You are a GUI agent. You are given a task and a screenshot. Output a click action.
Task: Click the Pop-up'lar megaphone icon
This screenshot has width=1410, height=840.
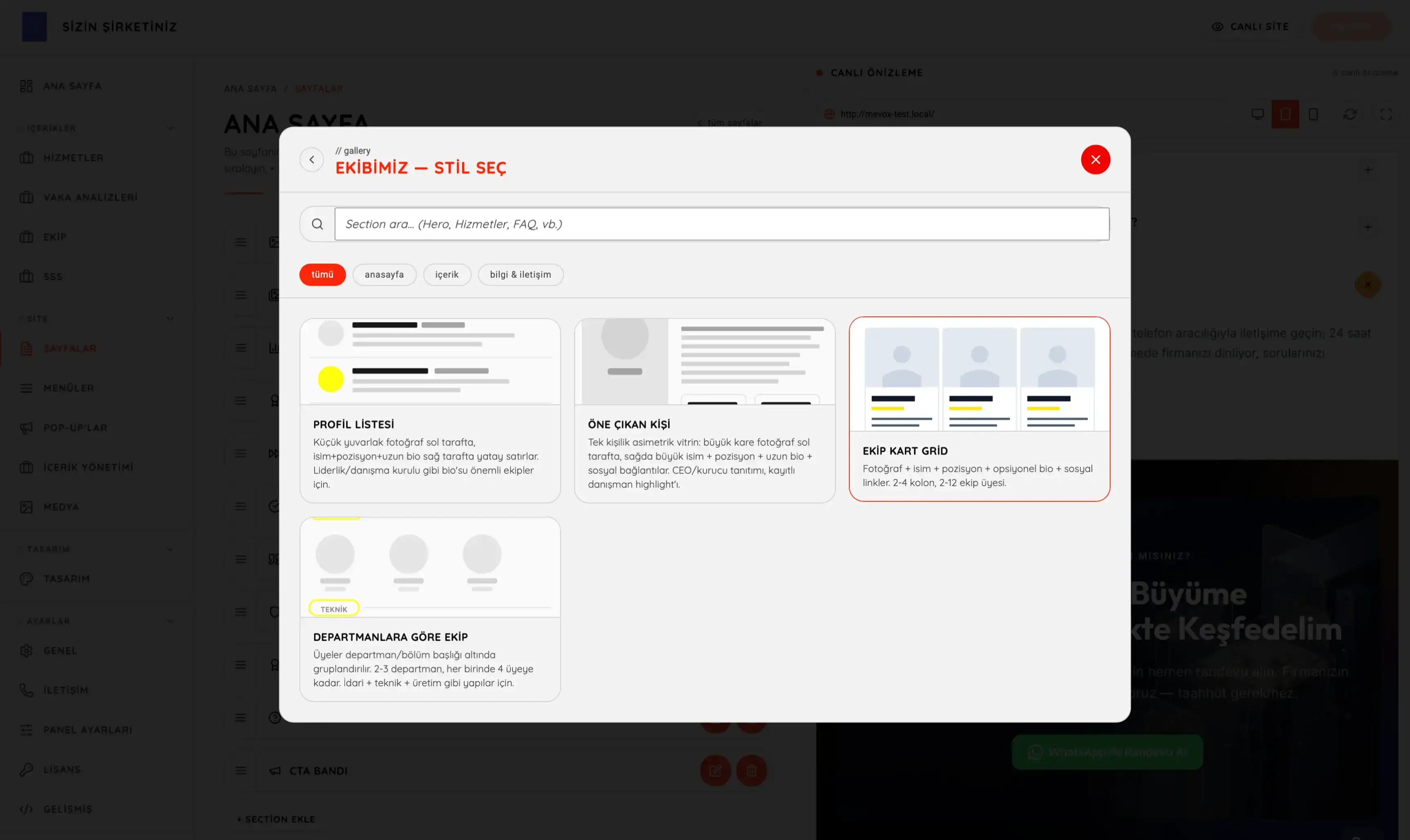[x=26, y=428]
